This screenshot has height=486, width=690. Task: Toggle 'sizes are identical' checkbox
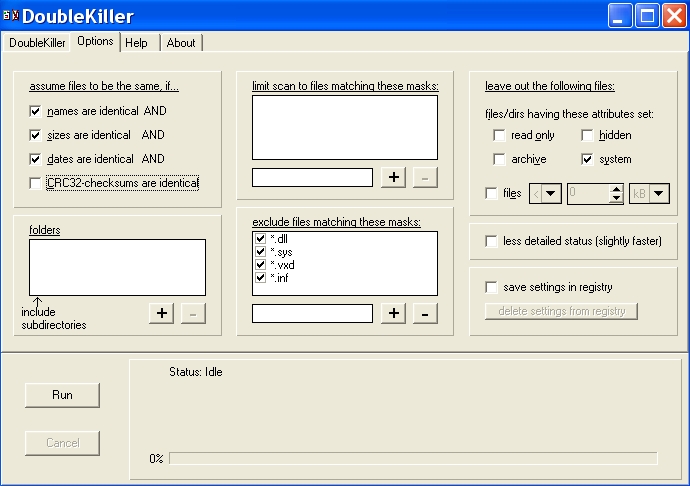35,135
